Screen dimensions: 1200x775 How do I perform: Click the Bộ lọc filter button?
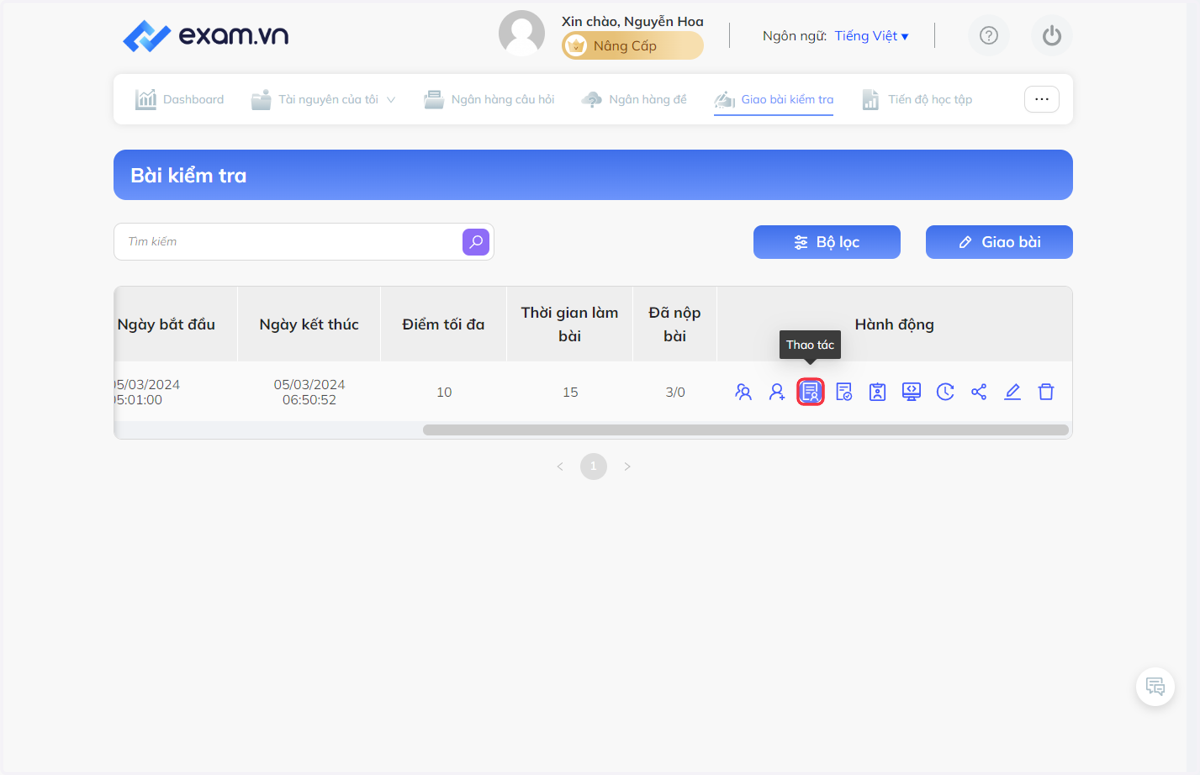827,242
